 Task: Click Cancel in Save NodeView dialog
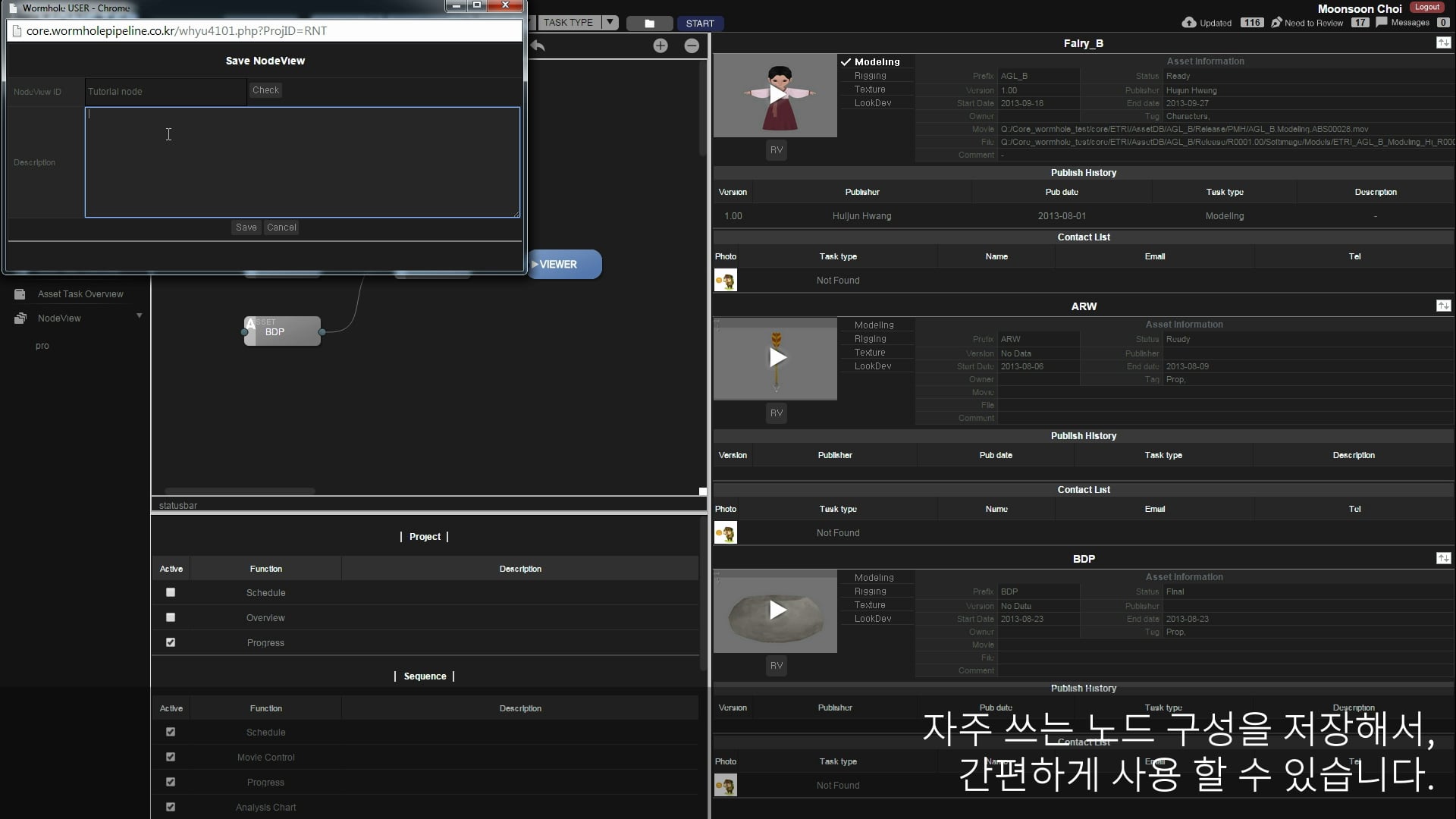tap(281, 227)
